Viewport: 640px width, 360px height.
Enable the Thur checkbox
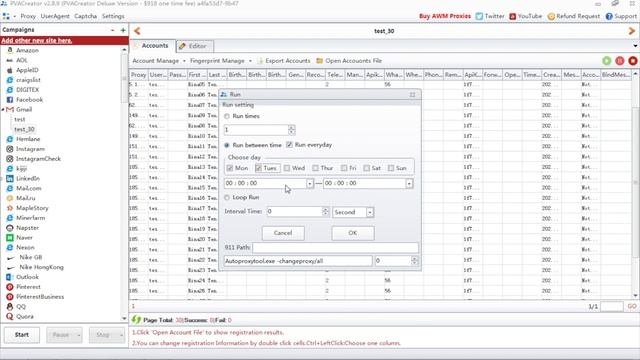pyautogui.click(x=316, y=168)
